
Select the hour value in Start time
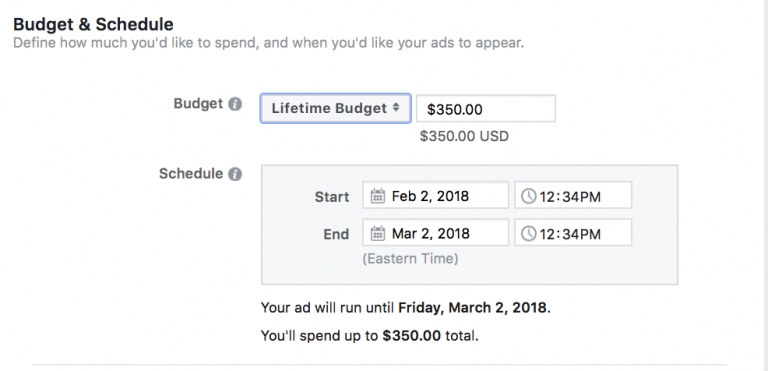[547, 197]
